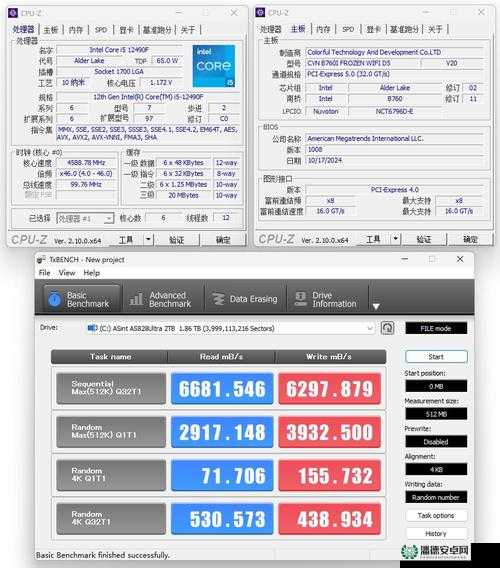Click the Random Max(512K) Q1T1 task button
Image resolution: width=500 pixels, height=568 pixels.
coord(111,432)
